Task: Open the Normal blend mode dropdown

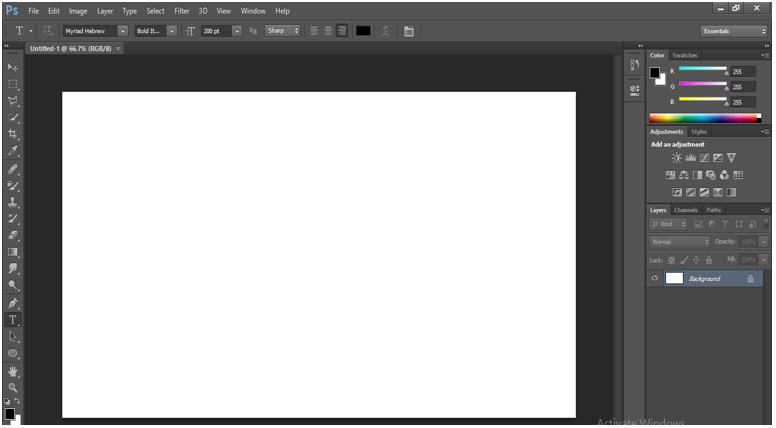Action: [679, 242]
